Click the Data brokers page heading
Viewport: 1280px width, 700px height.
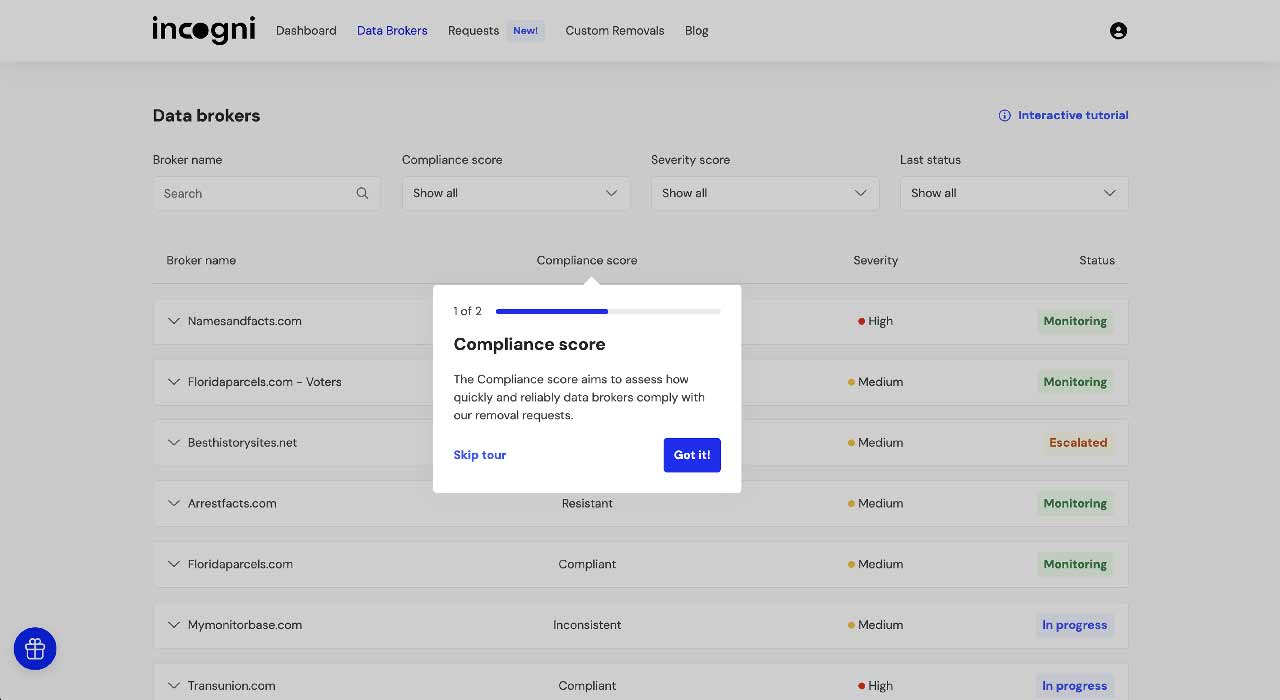(x=206, y=115)
